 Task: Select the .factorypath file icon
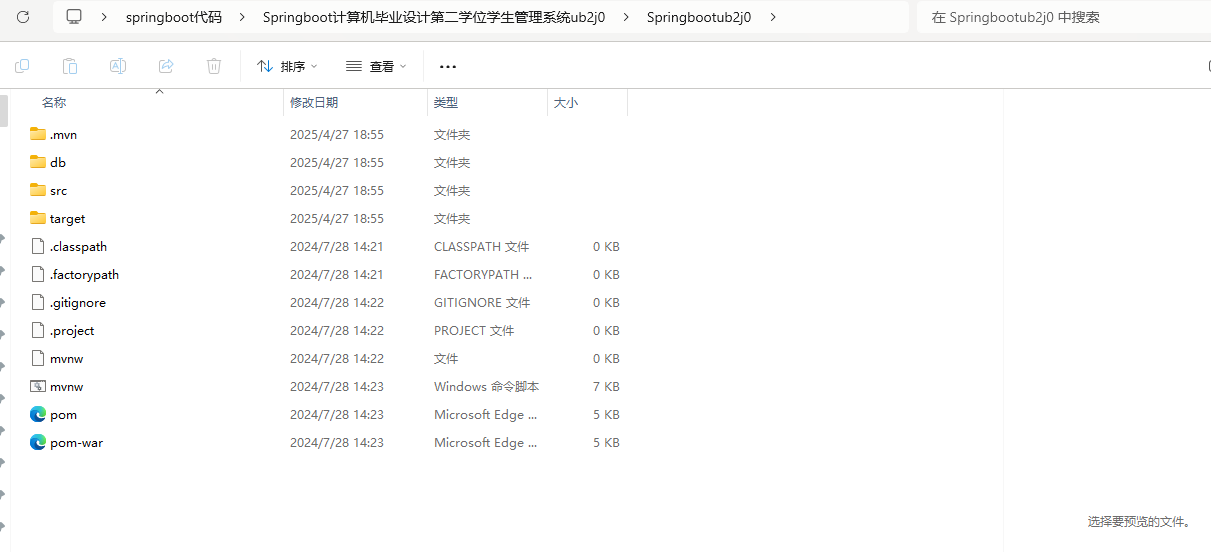pos(38,274)
